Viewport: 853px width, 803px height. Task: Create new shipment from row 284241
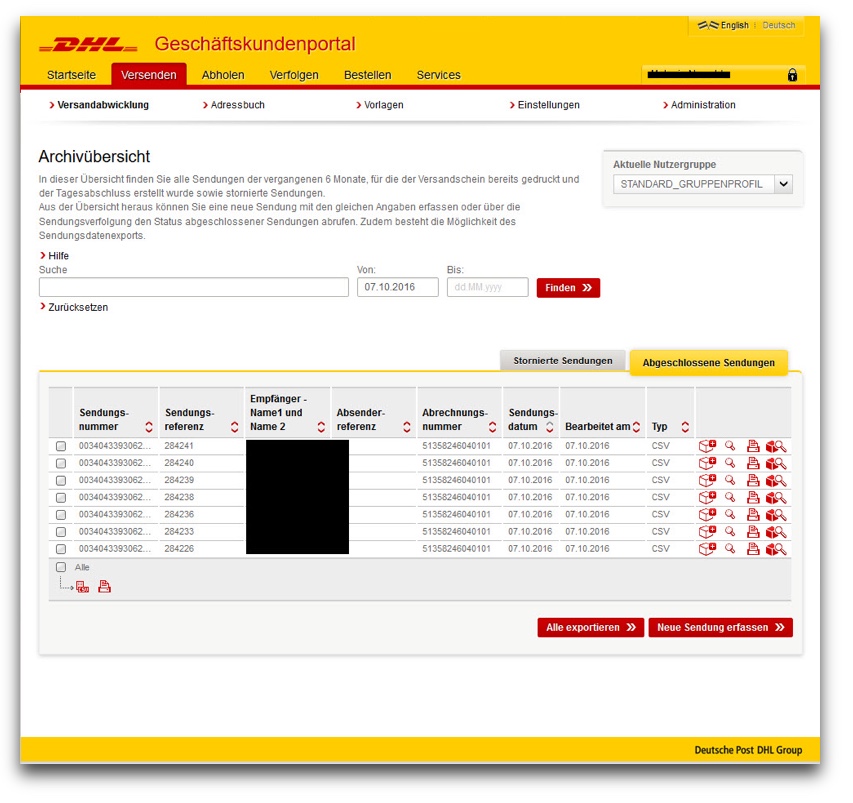tap(707, 446)
